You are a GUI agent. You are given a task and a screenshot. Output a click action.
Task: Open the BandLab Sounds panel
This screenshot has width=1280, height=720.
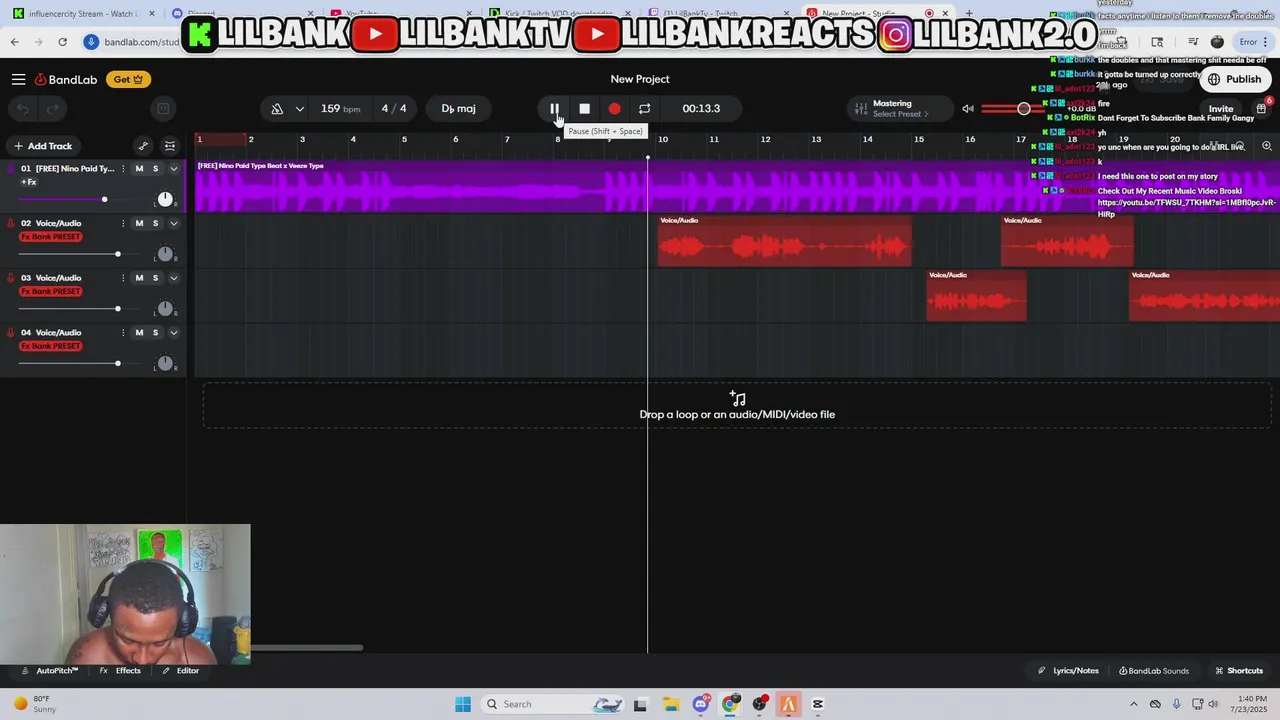1154,671
